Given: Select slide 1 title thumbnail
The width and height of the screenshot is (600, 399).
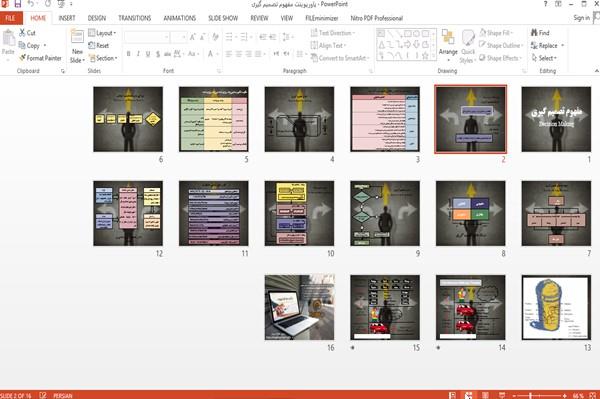Looking at the screenshot, I should (556, 119).
